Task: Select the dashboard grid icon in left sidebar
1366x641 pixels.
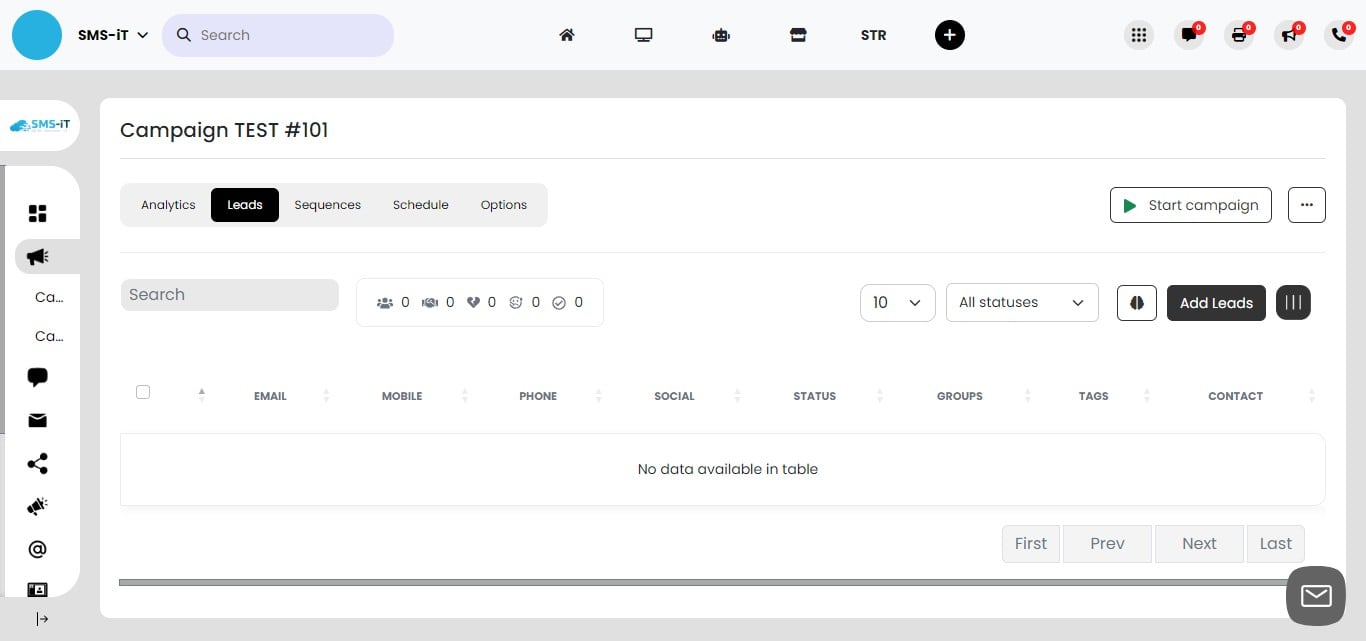Action: [x=37, y=213]
